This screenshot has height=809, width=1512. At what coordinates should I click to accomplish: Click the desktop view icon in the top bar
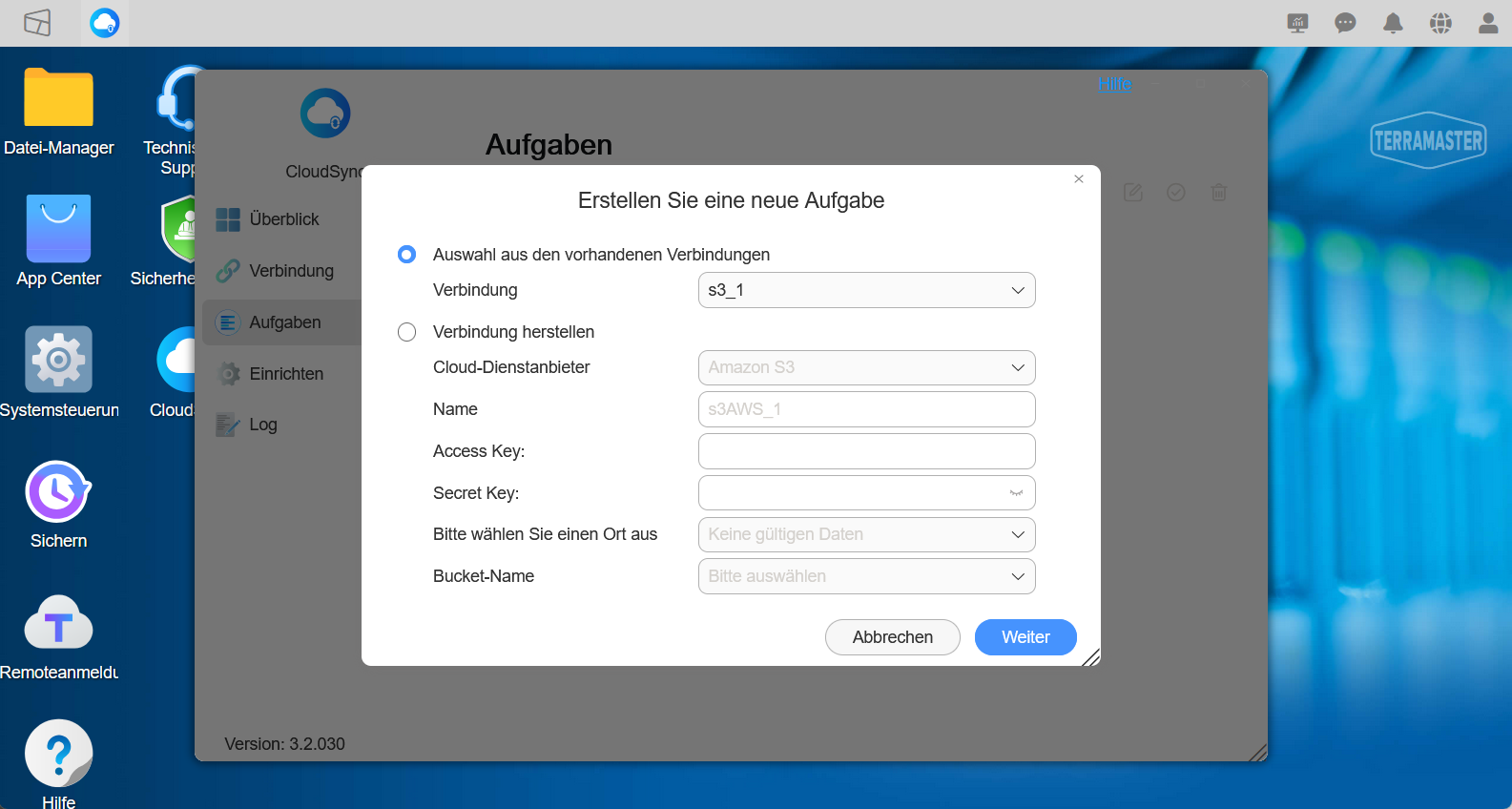coord(37,23)
